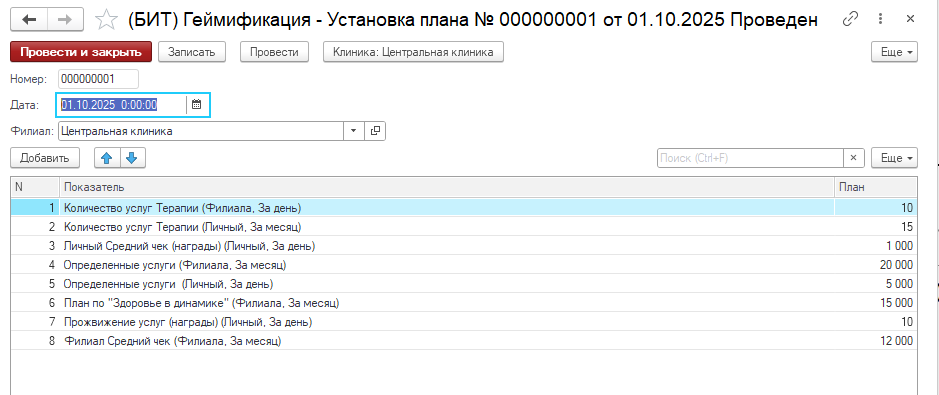The width and height of the screenshot is (939, 395).
Task: Click plan value 20 000
Action: (x=897, y=265)
